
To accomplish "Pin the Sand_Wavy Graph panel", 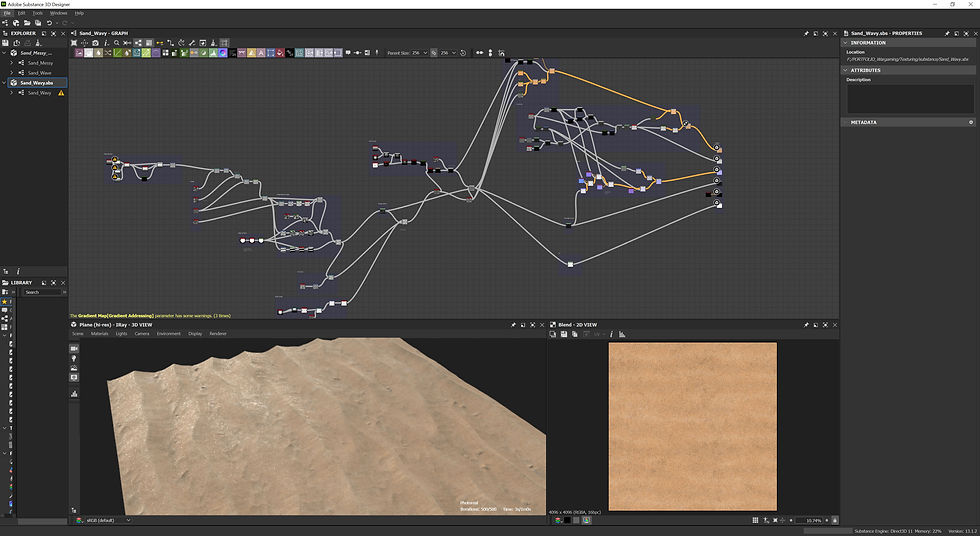I will pyautogui.click(x=806, y=33).
